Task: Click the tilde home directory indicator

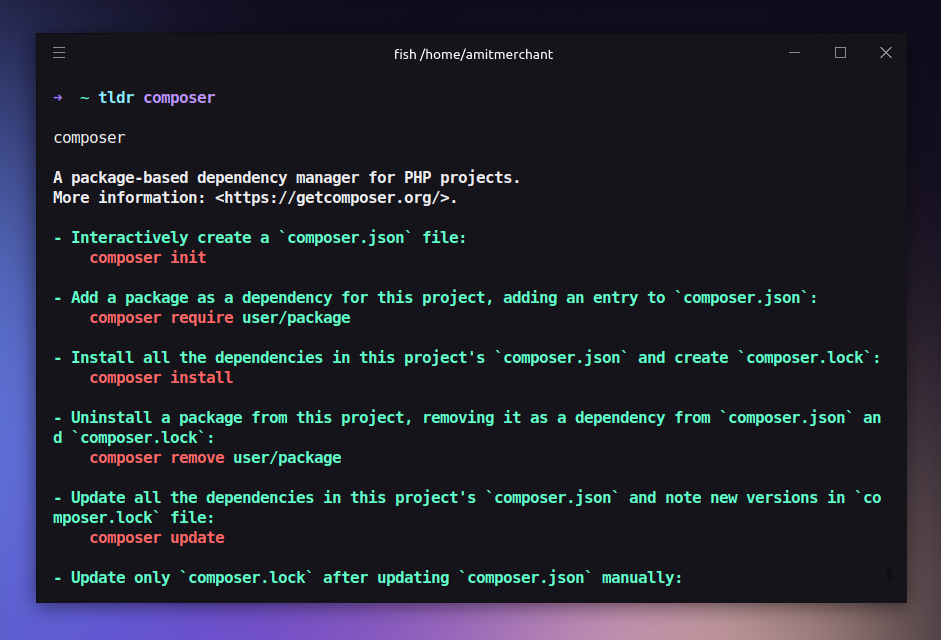Action: [x=85, y=97]
